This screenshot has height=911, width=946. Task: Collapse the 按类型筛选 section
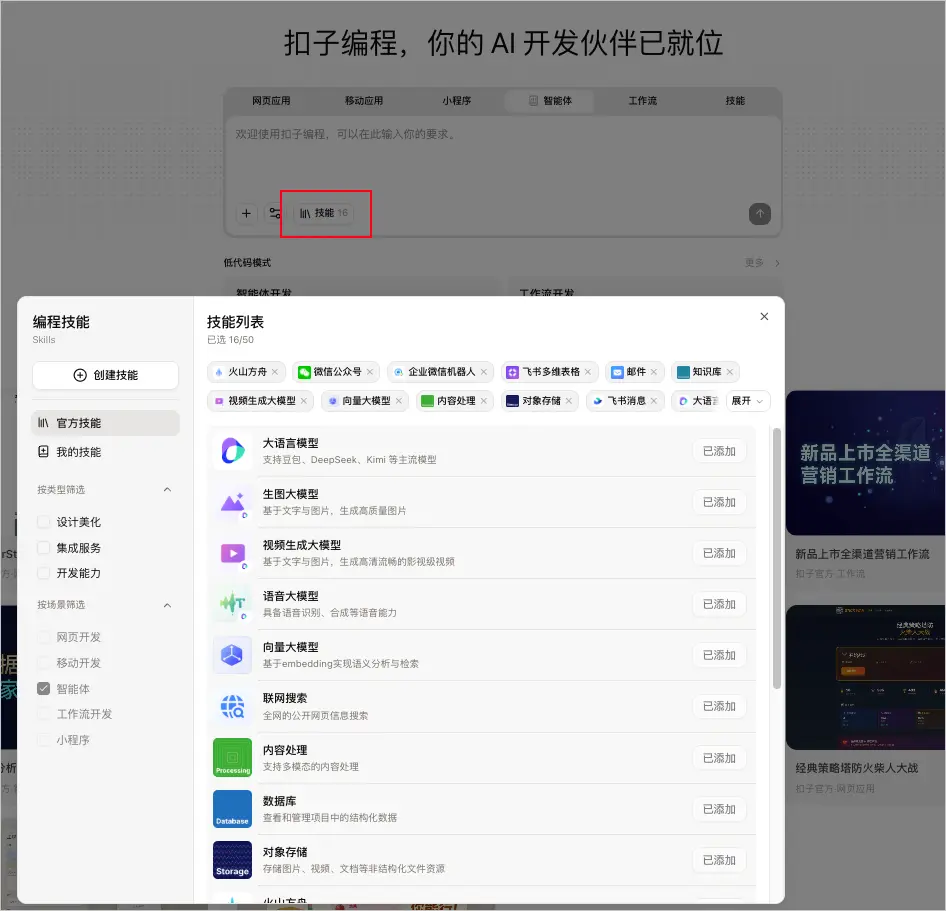[x=168, y=489]
